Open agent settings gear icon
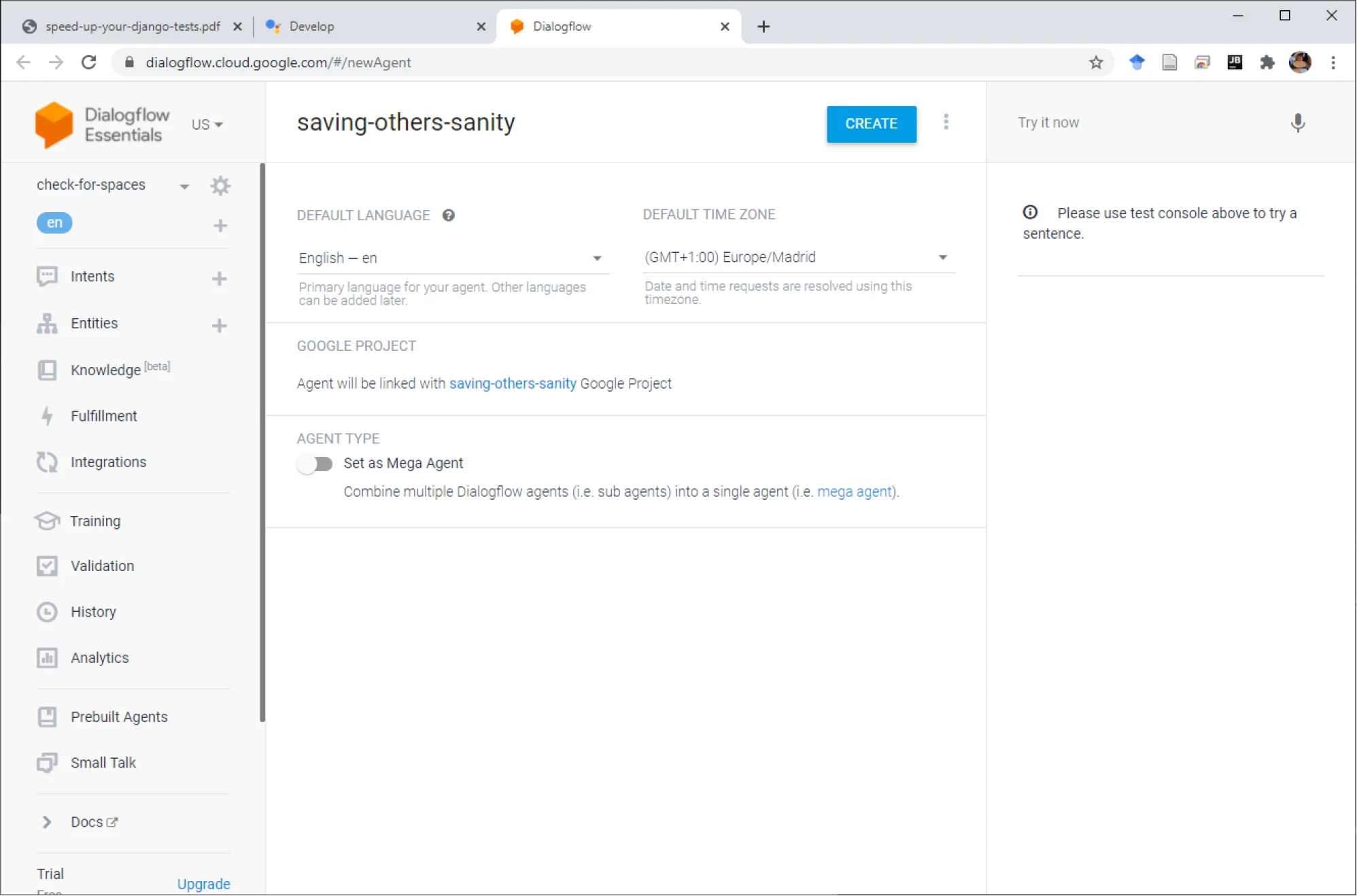1357x896 pixels. [220, 186]
